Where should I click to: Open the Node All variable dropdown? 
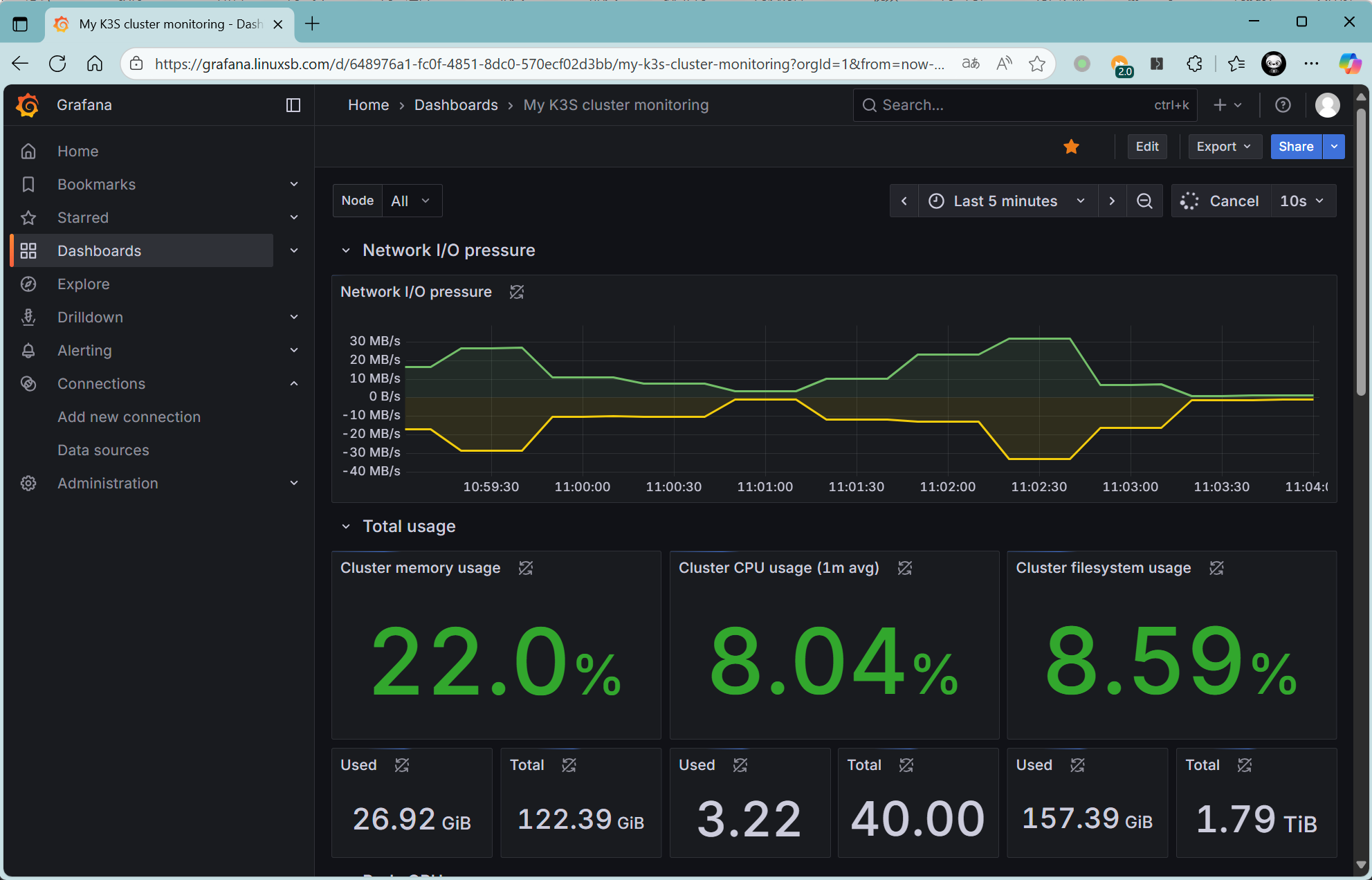tap(411, 201)
